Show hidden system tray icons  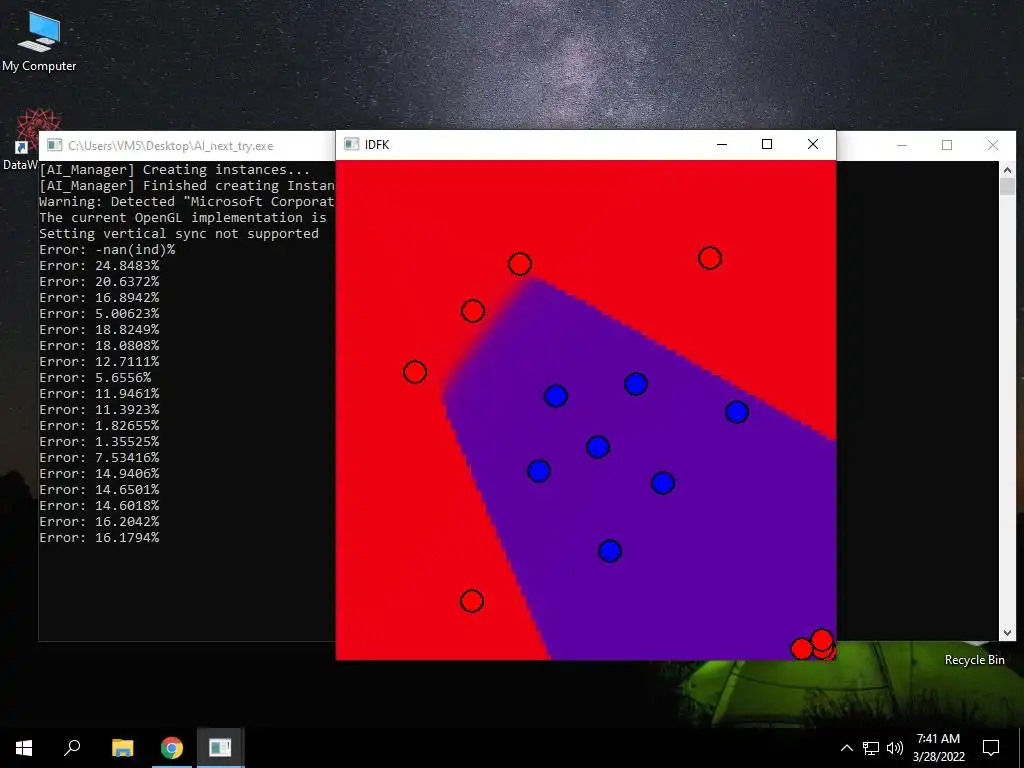[x=846, y=748]
